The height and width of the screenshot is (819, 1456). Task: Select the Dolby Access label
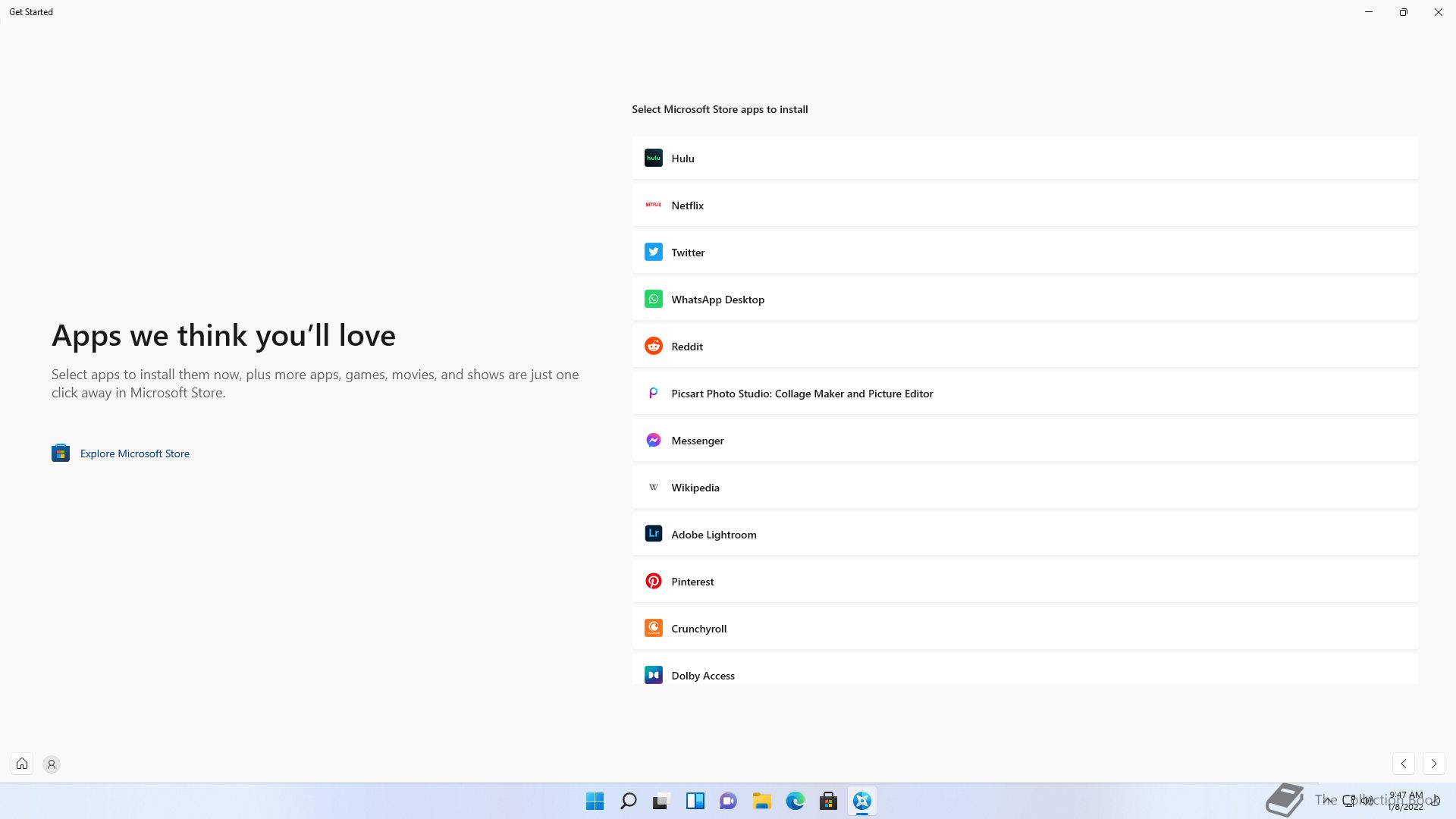(703, 676)
